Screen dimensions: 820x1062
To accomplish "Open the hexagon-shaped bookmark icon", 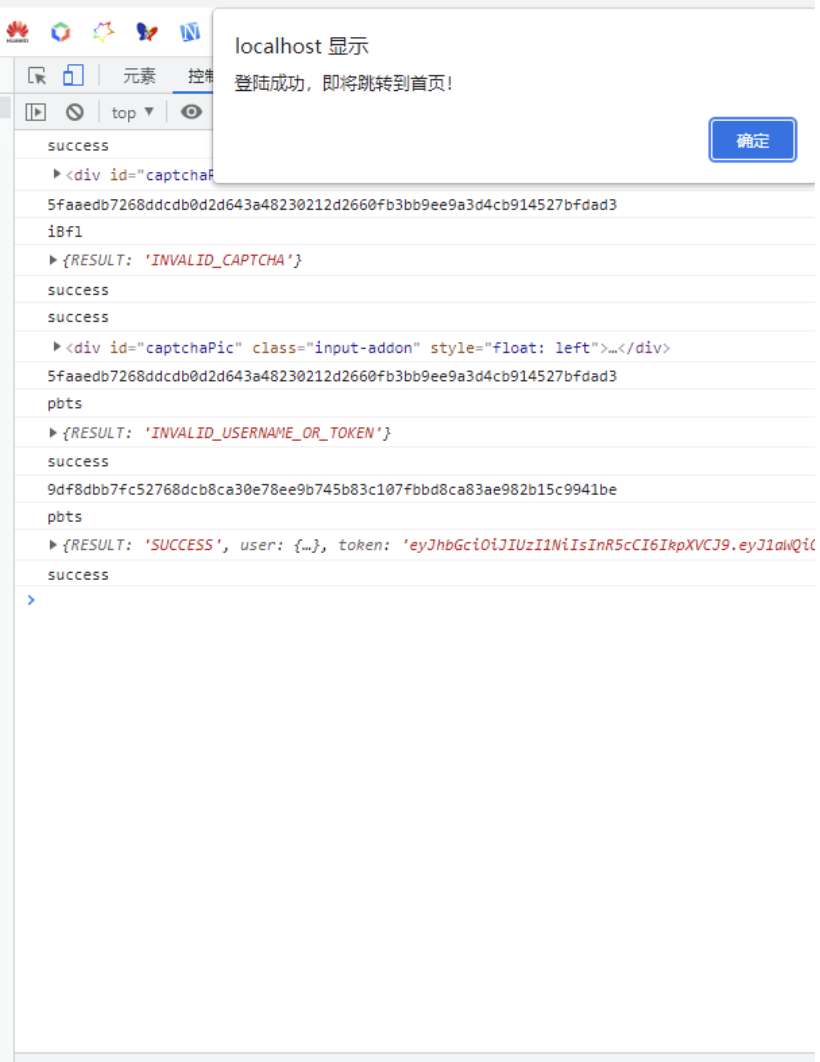I will (x=61, y=32).
